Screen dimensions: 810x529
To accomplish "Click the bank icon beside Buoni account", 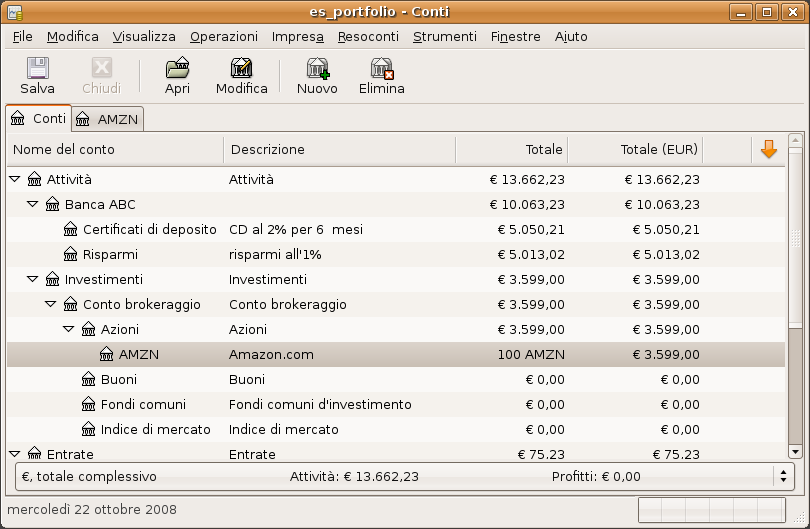I will pyautogui.click(x=89, y=379).
